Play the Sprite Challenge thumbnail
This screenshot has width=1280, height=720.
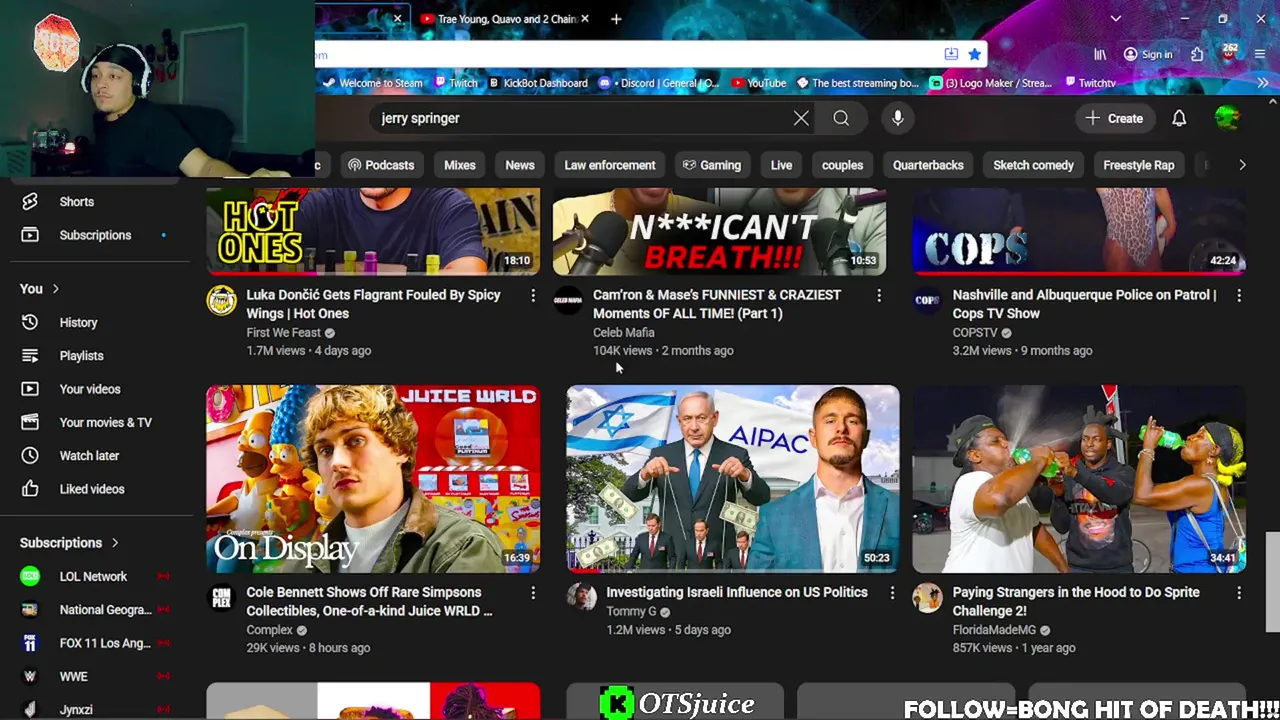click(1079, 479)
